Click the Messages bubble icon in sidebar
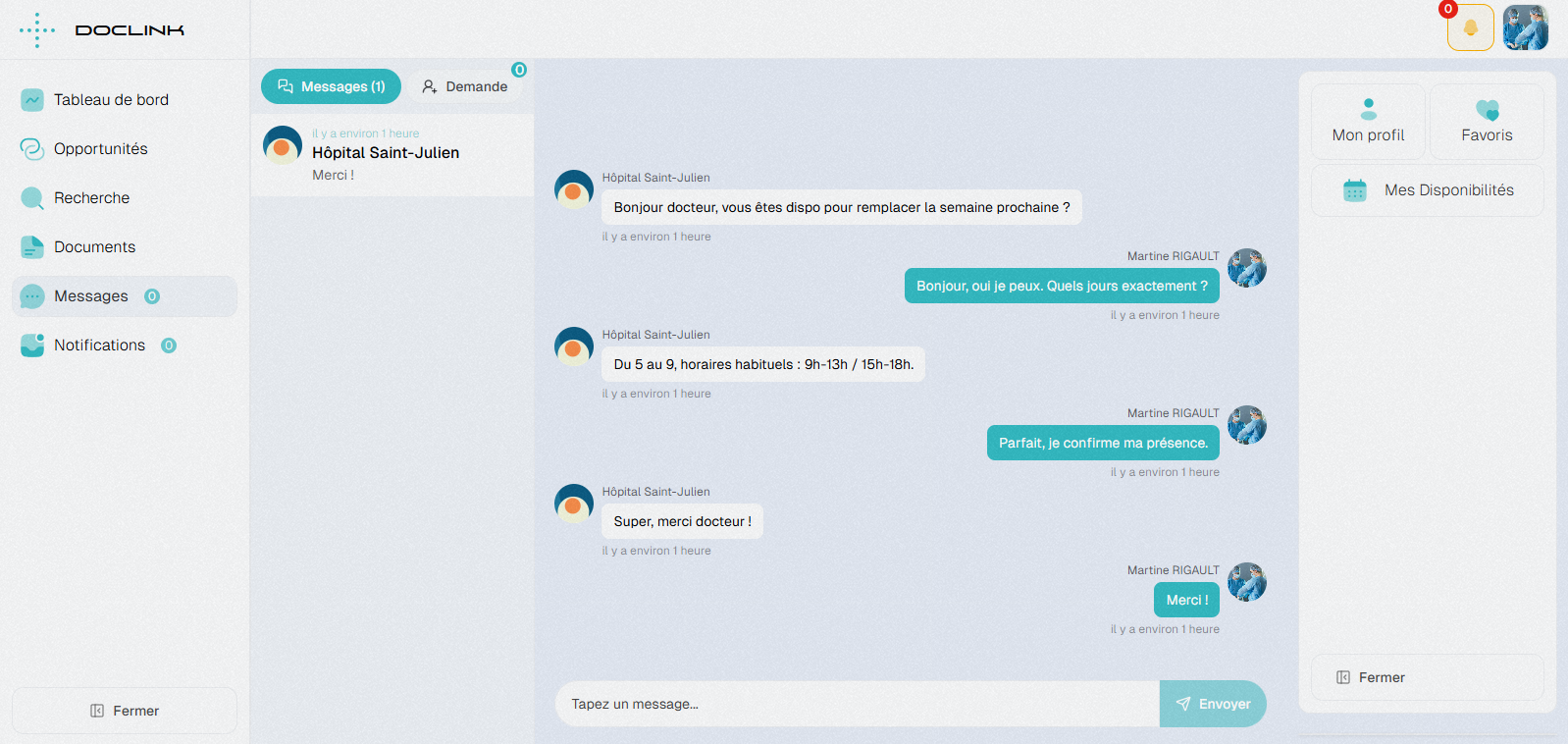The width and height of the screenshot is (1568, 744). 32,296
